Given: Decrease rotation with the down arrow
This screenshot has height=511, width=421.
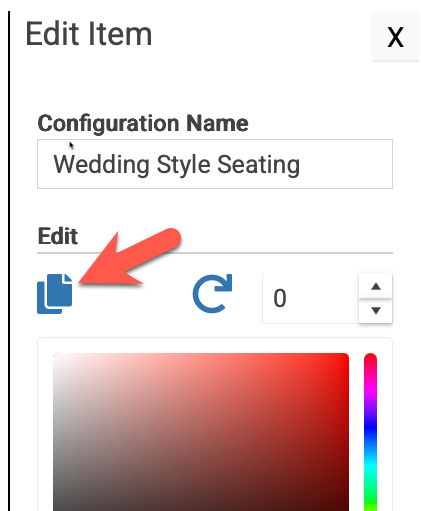Looking at the screenshot, I should 376,311.
